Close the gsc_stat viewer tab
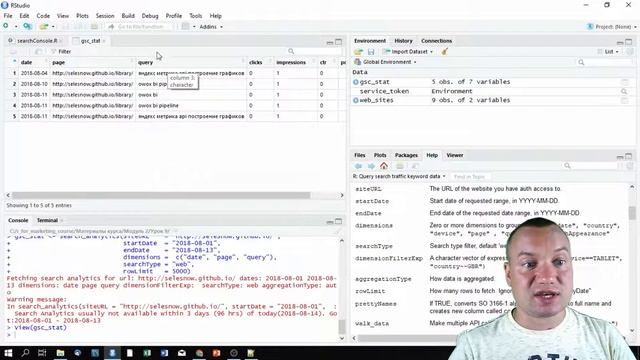 pos(104,41)
